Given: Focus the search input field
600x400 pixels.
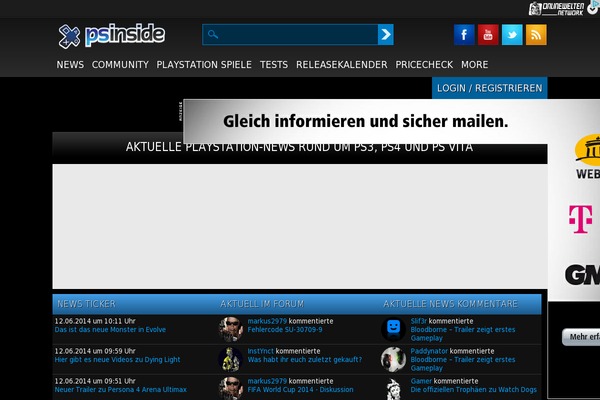Looking at the screenshot, I should 290,34.
